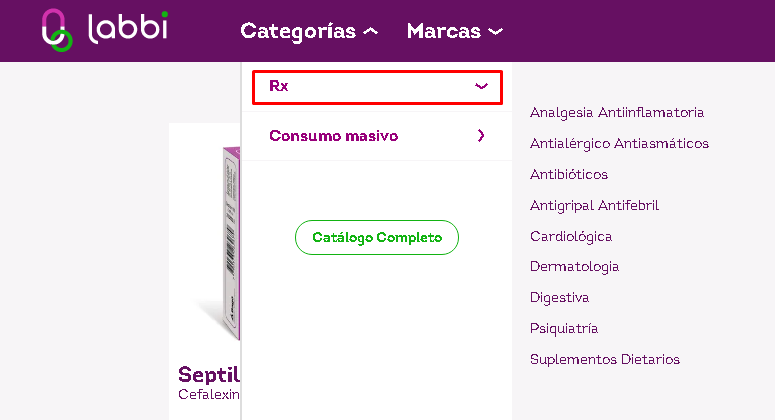Expand Consumo masivo arrow
The height and width of the screenshot is (420, 775).
pos(481,136)
